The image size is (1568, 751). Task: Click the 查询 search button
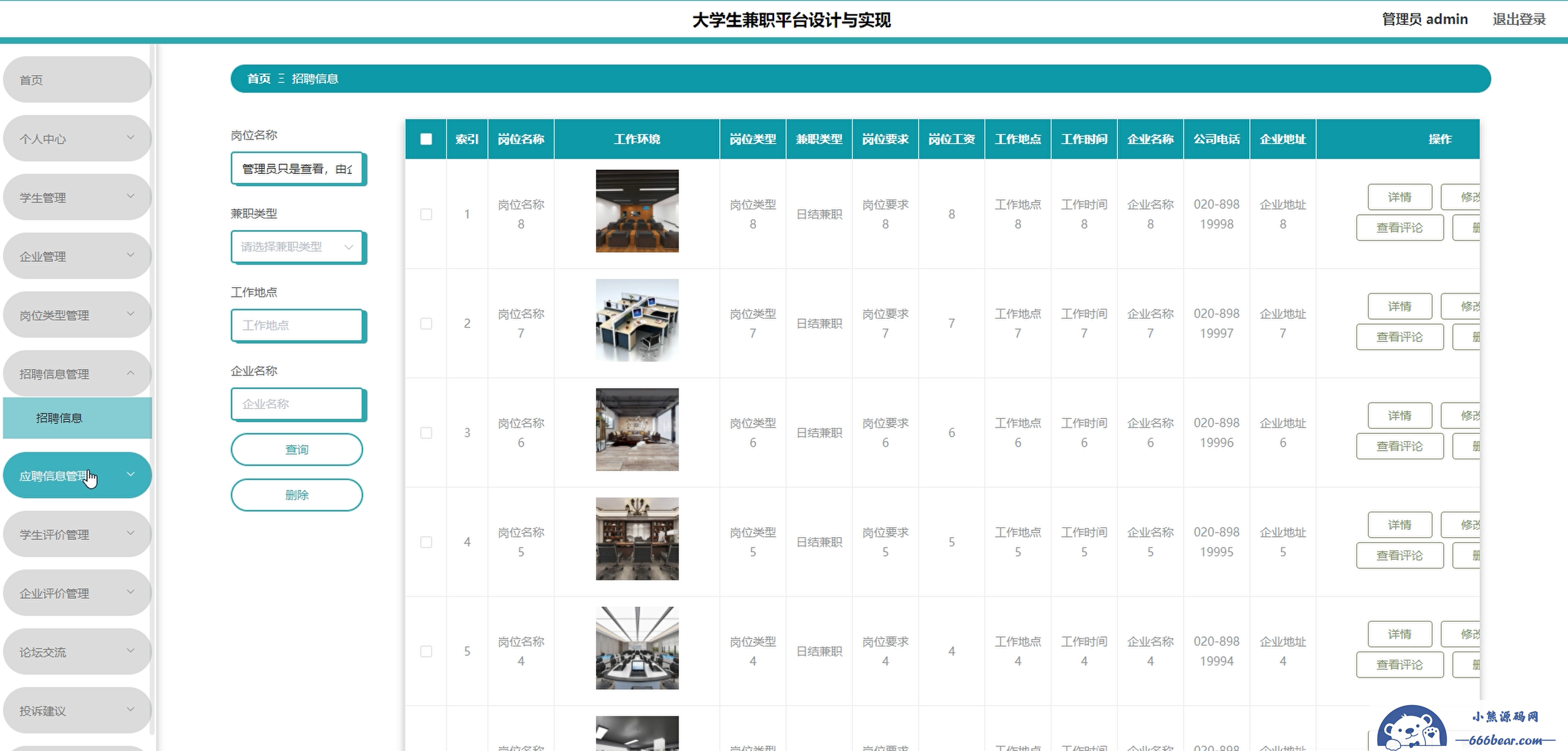[x=297, y=449]
